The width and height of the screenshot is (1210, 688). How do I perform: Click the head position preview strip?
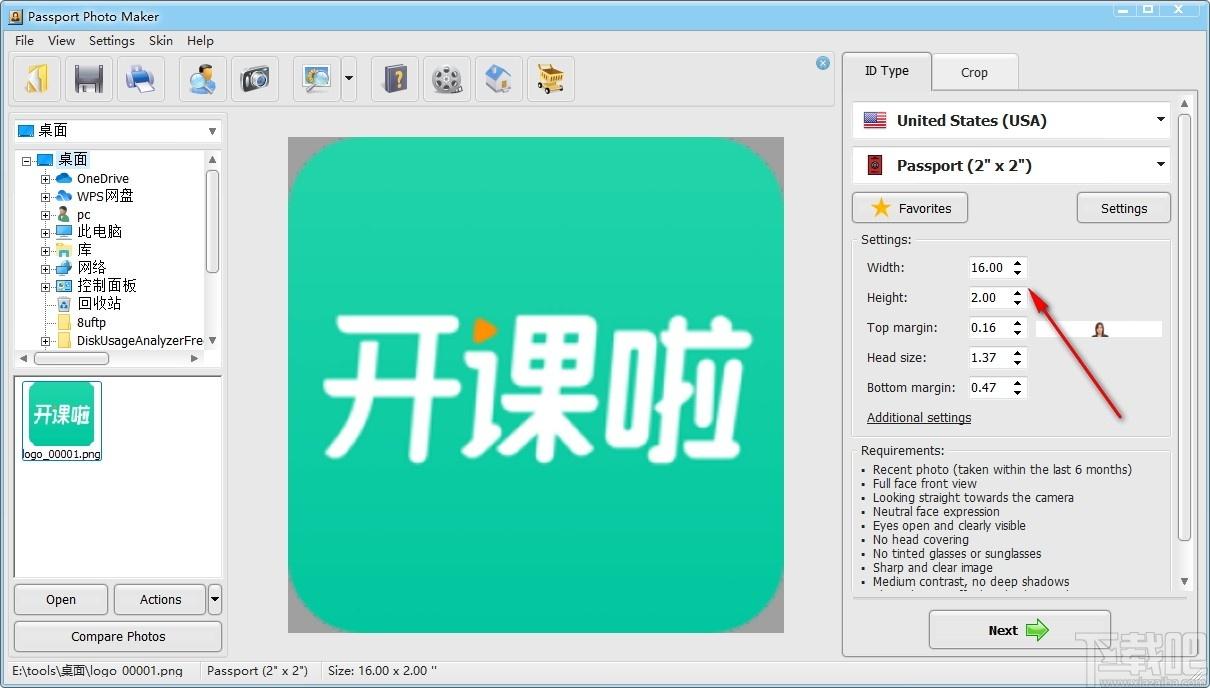1099,329
